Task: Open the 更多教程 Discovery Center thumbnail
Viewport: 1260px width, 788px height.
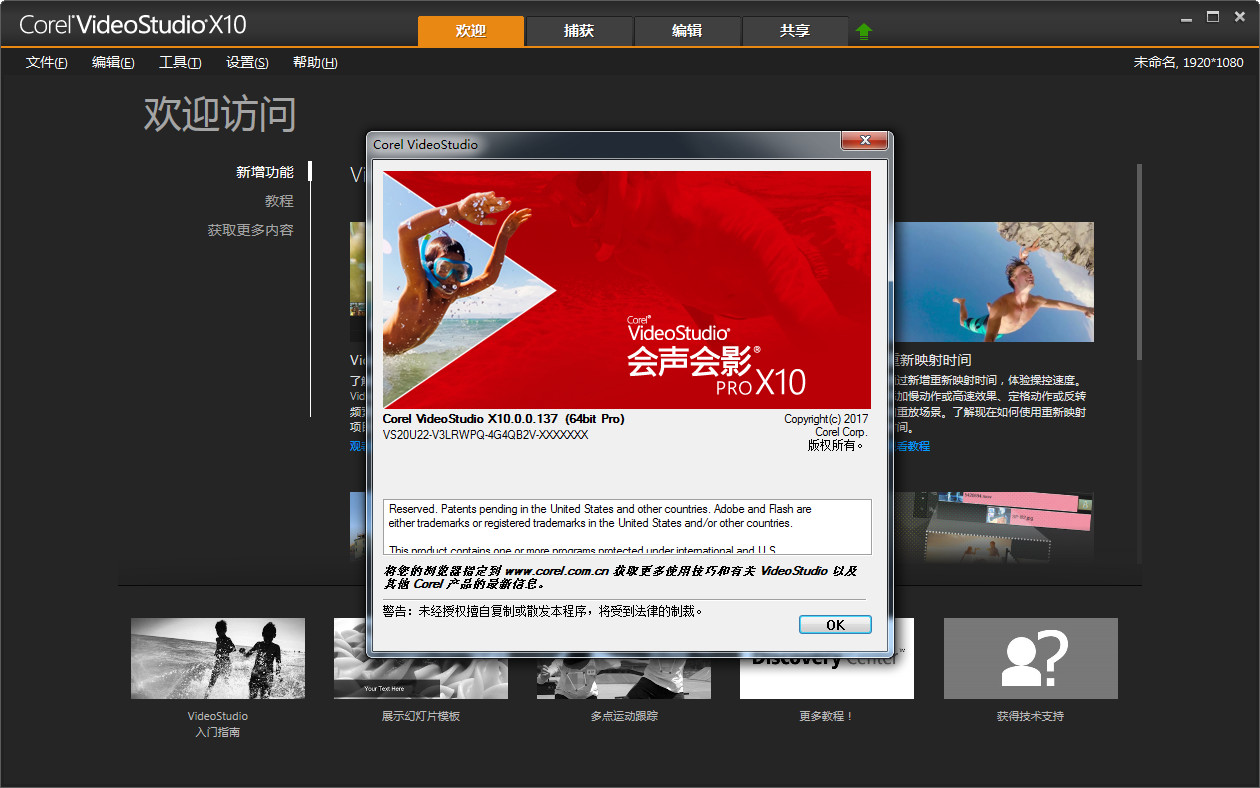Action: tap(826, 678)
